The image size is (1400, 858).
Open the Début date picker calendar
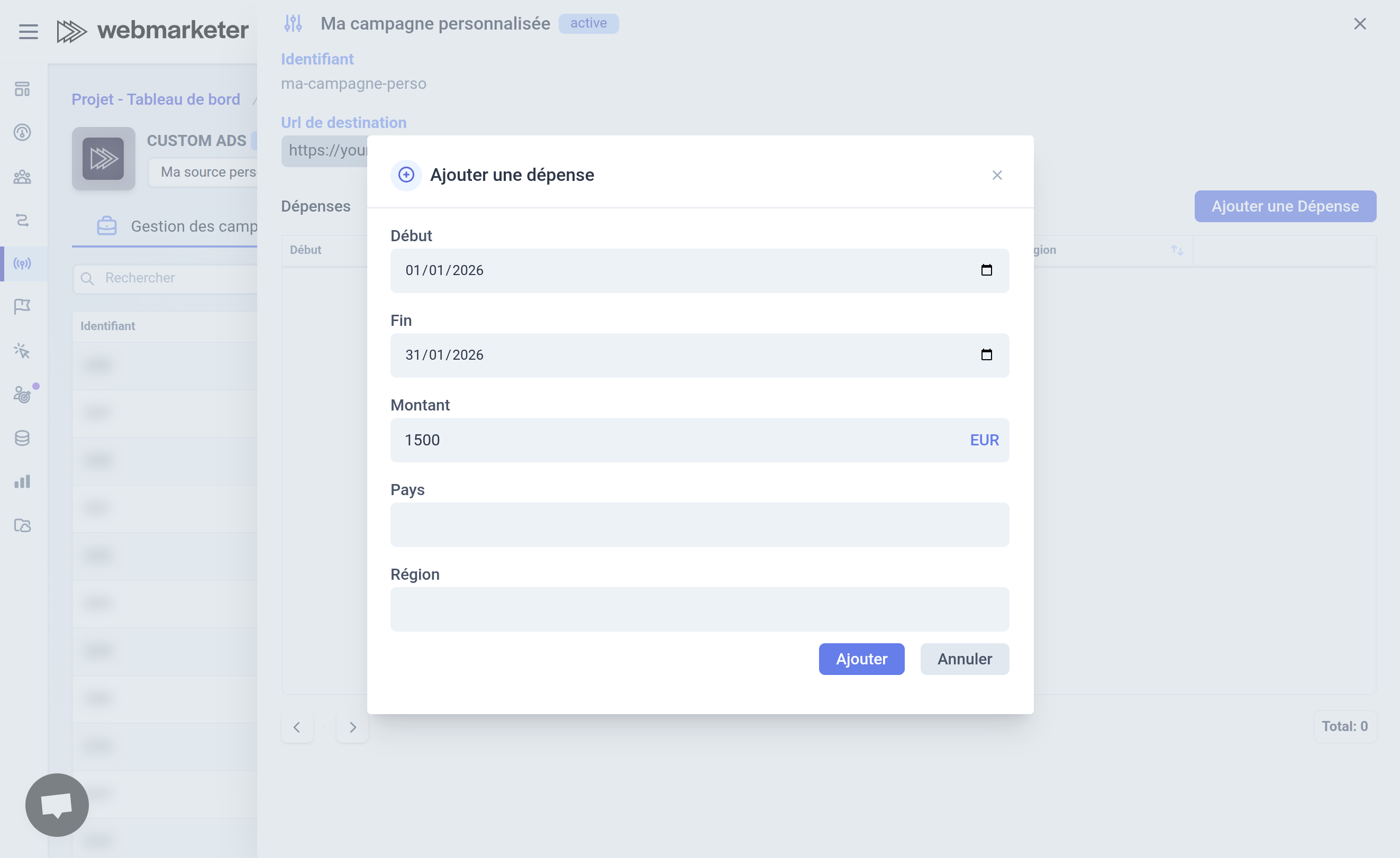[986, 270]
